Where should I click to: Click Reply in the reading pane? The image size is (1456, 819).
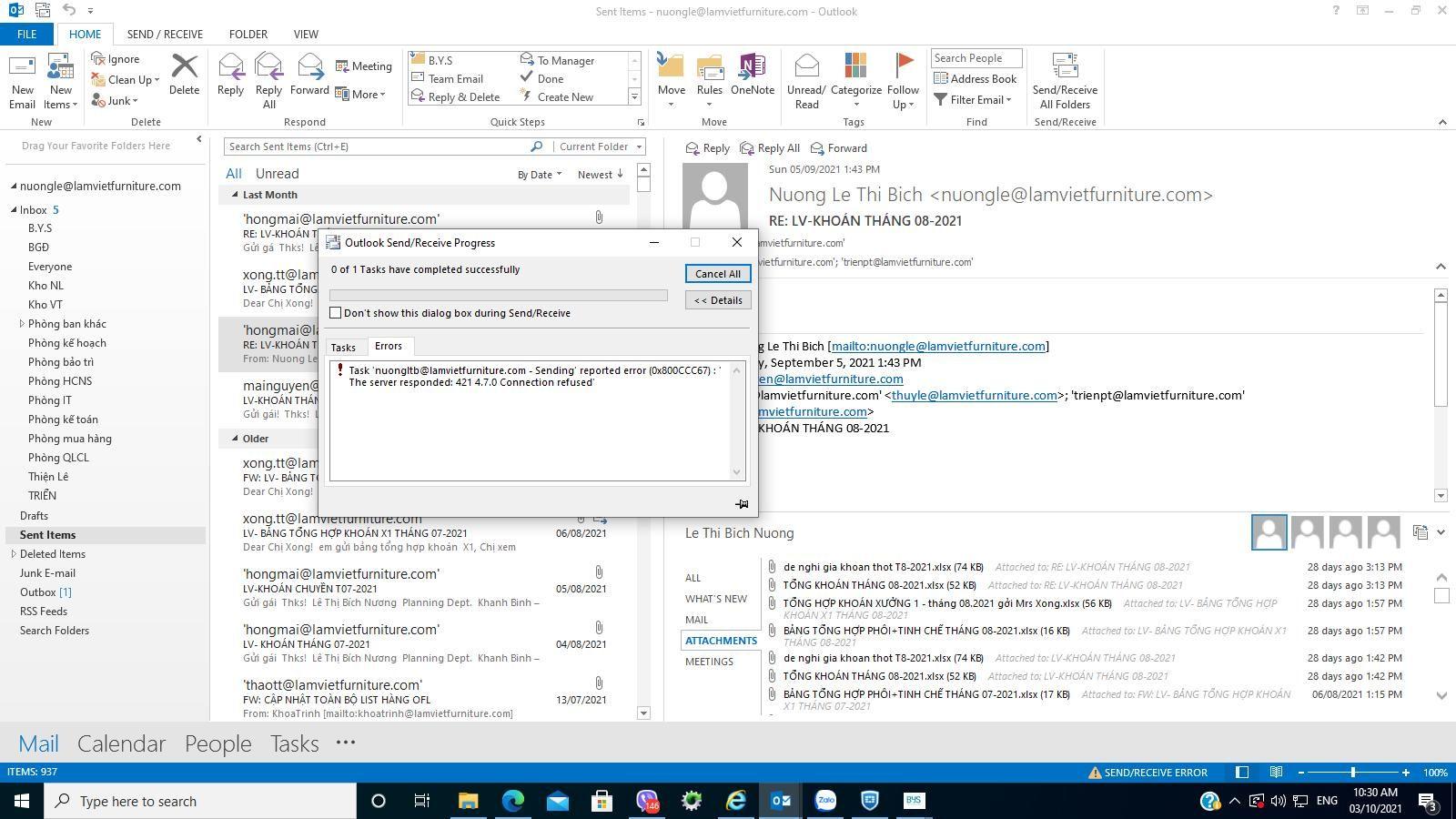pos(707,148)
